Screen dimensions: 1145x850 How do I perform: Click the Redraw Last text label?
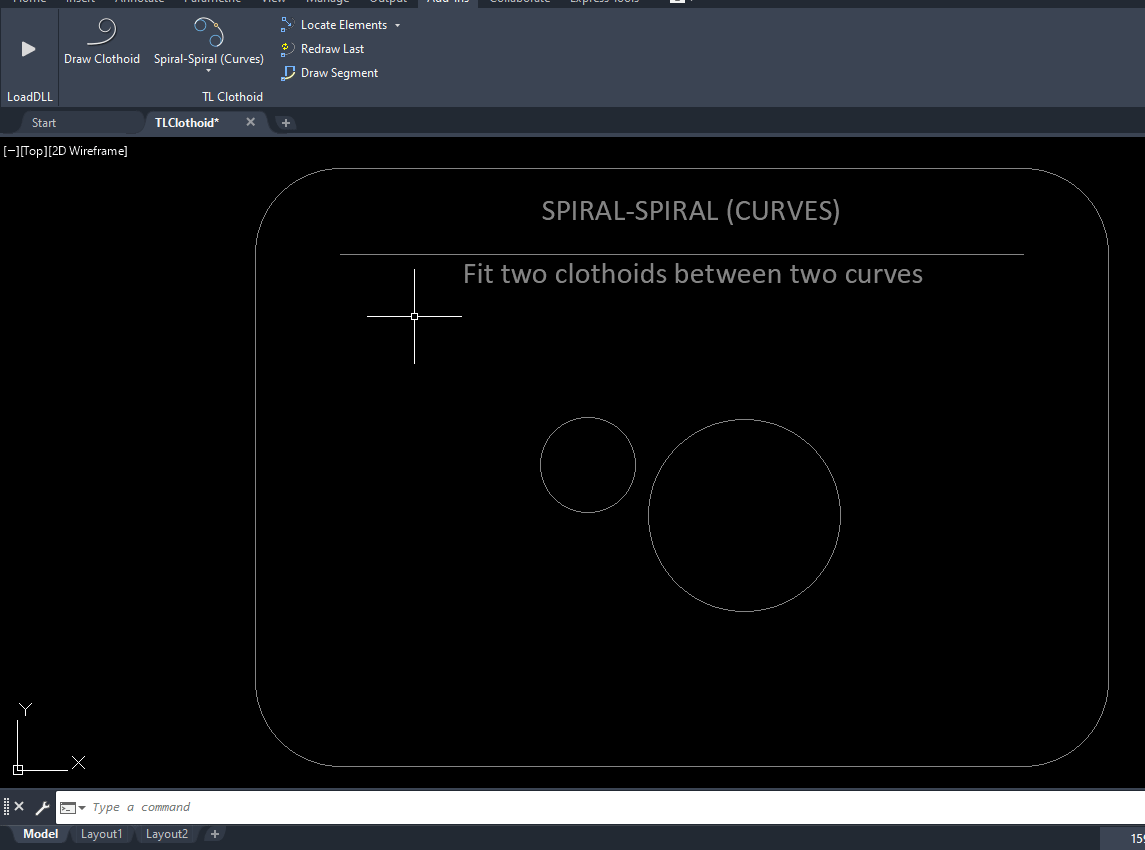332,49
